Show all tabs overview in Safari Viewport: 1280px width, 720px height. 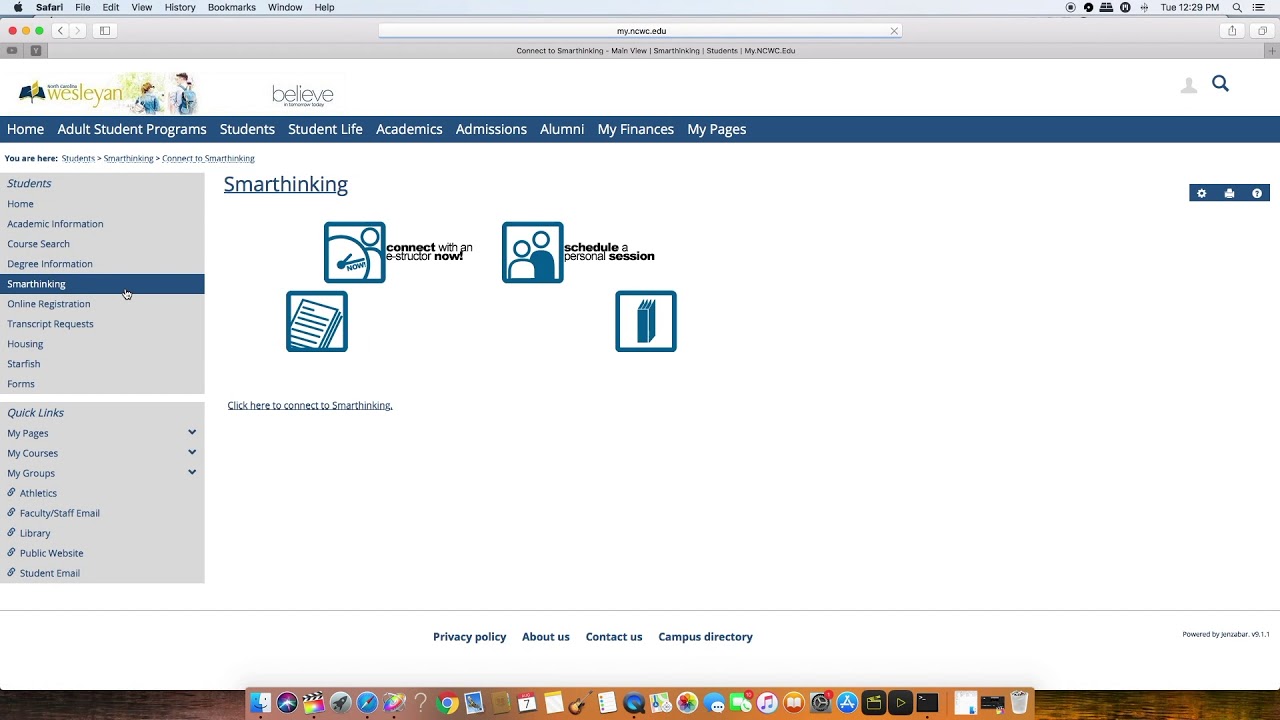pos(1262,31)
